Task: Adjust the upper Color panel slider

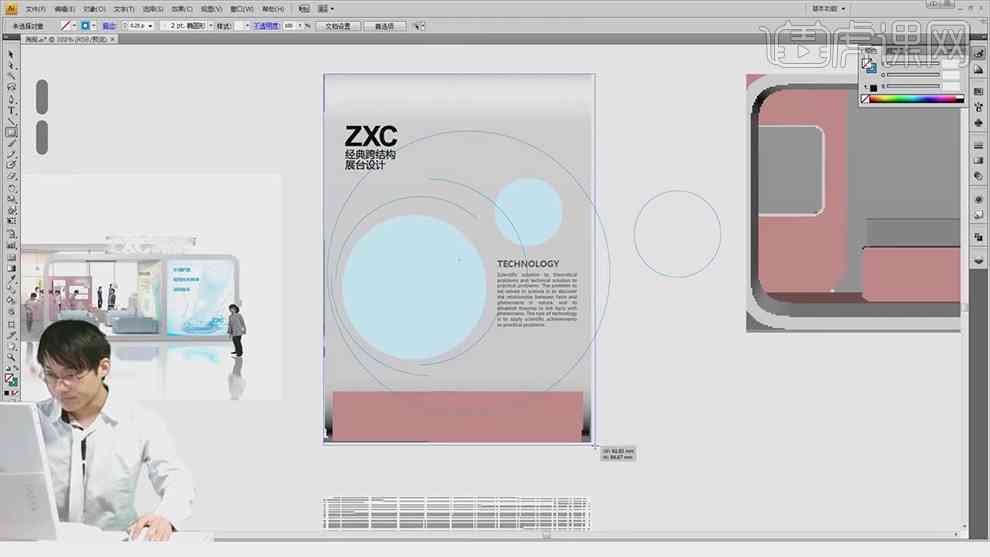Action: tap(913, 75)
